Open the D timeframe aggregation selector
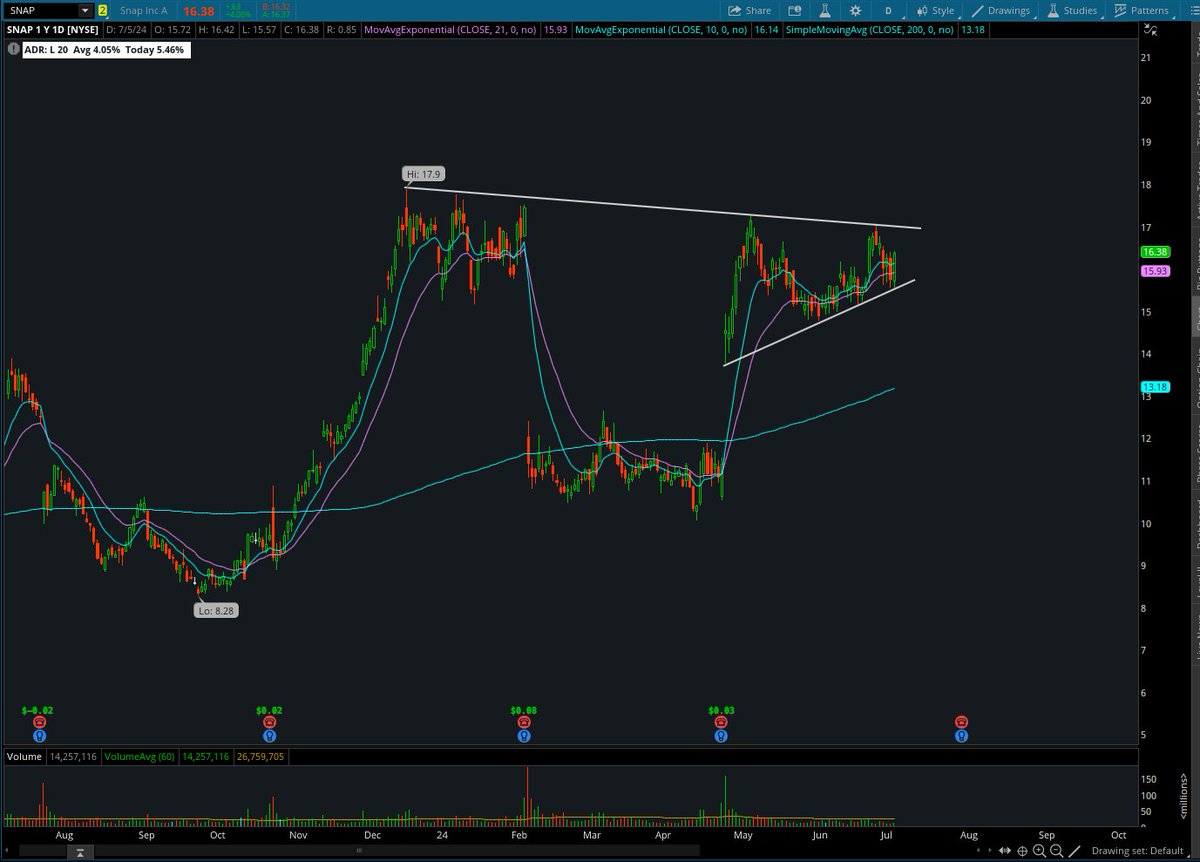The image size is (1200, 862). click(x=888, y=10)
